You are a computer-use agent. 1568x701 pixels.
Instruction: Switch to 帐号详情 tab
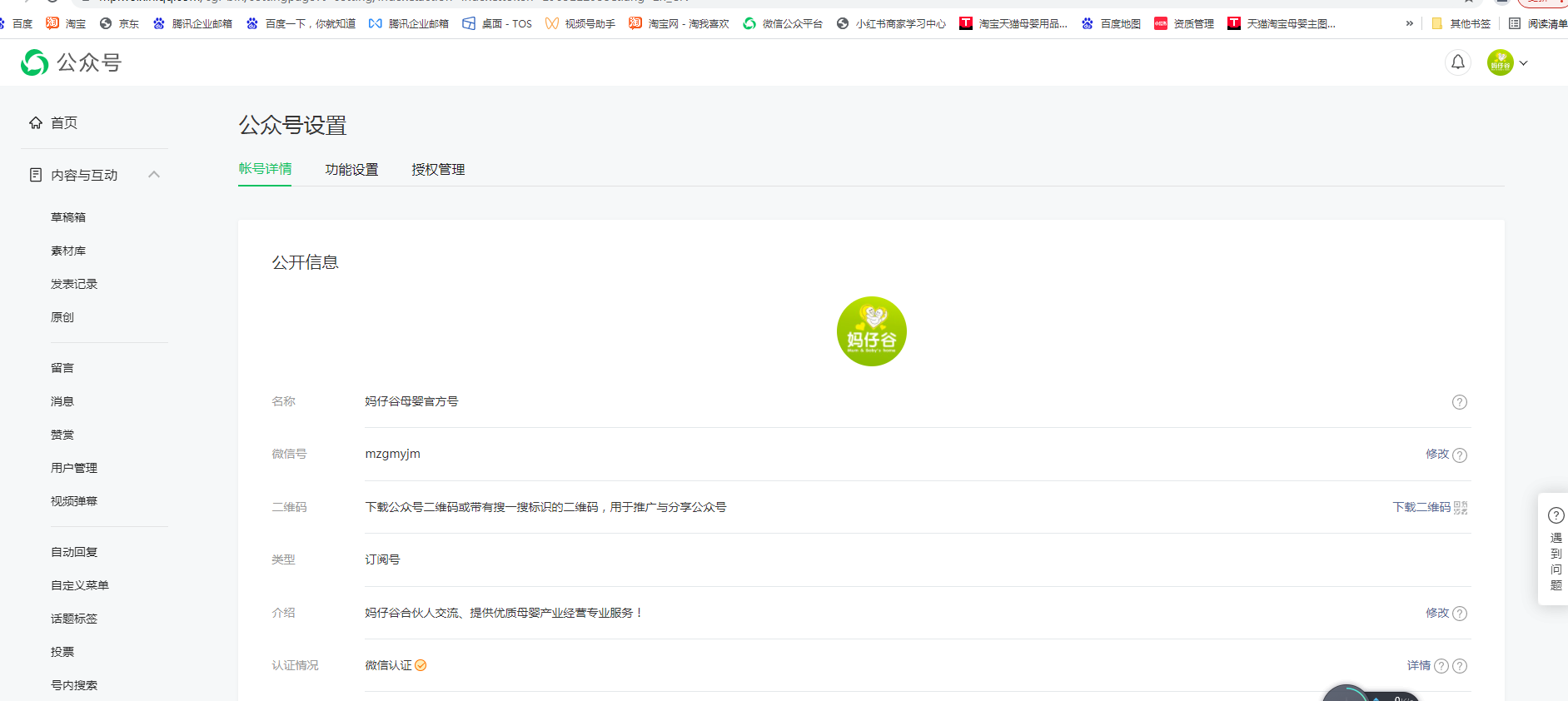tap(265, 169)
